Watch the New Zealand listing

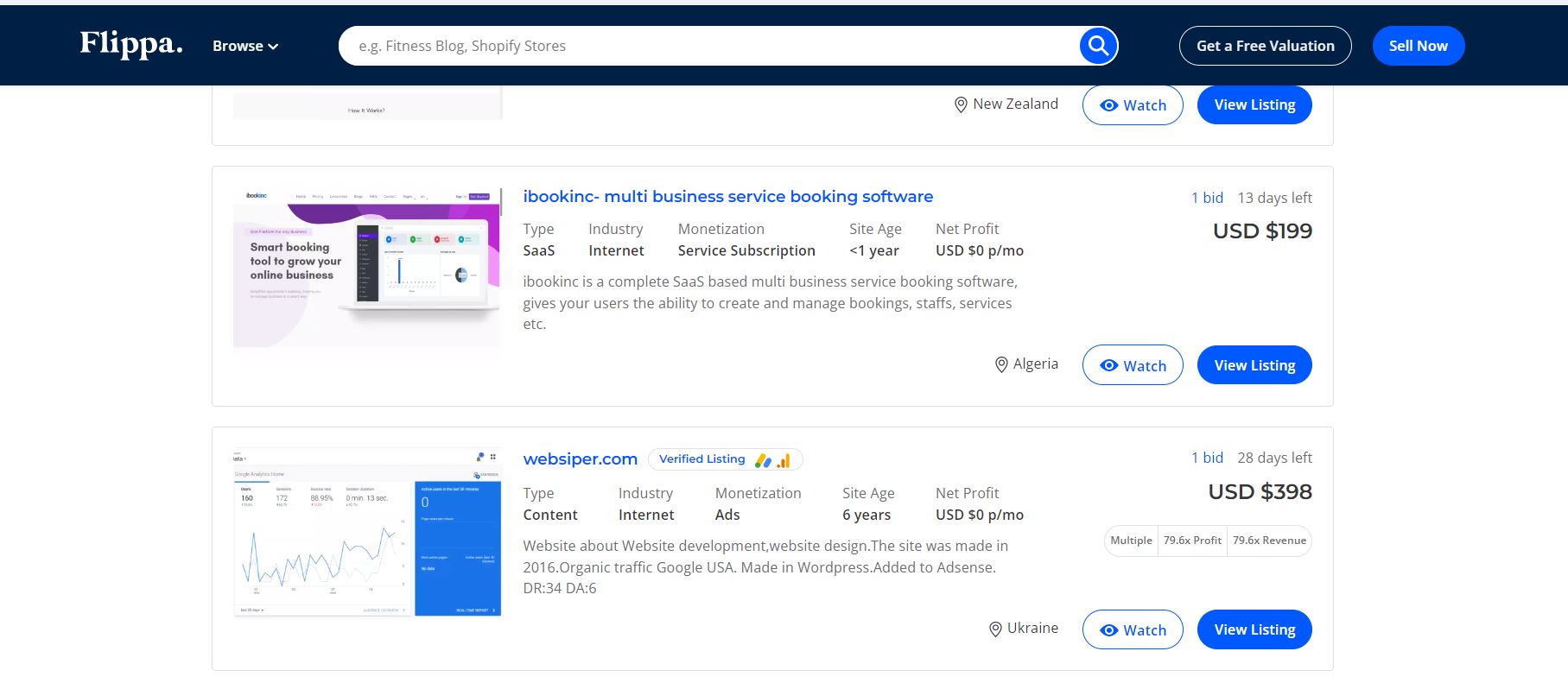pos(1133,105)
